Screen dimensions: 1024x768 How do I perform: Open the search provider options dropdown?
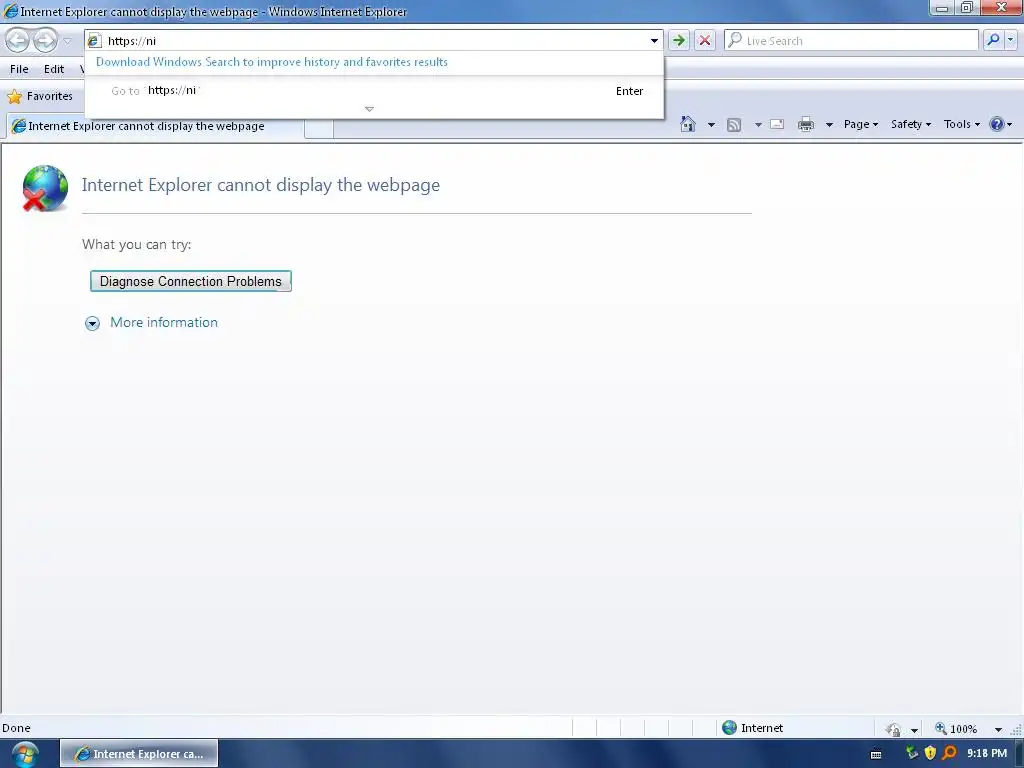pyautogui.click(x=1010, y=40)
